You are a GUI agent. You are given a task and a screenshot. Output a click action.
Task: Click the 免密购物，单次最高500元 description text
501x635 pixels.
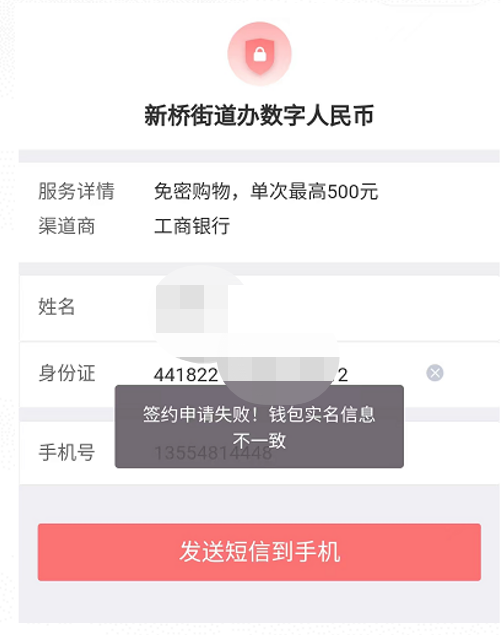[x=266, y=191]
